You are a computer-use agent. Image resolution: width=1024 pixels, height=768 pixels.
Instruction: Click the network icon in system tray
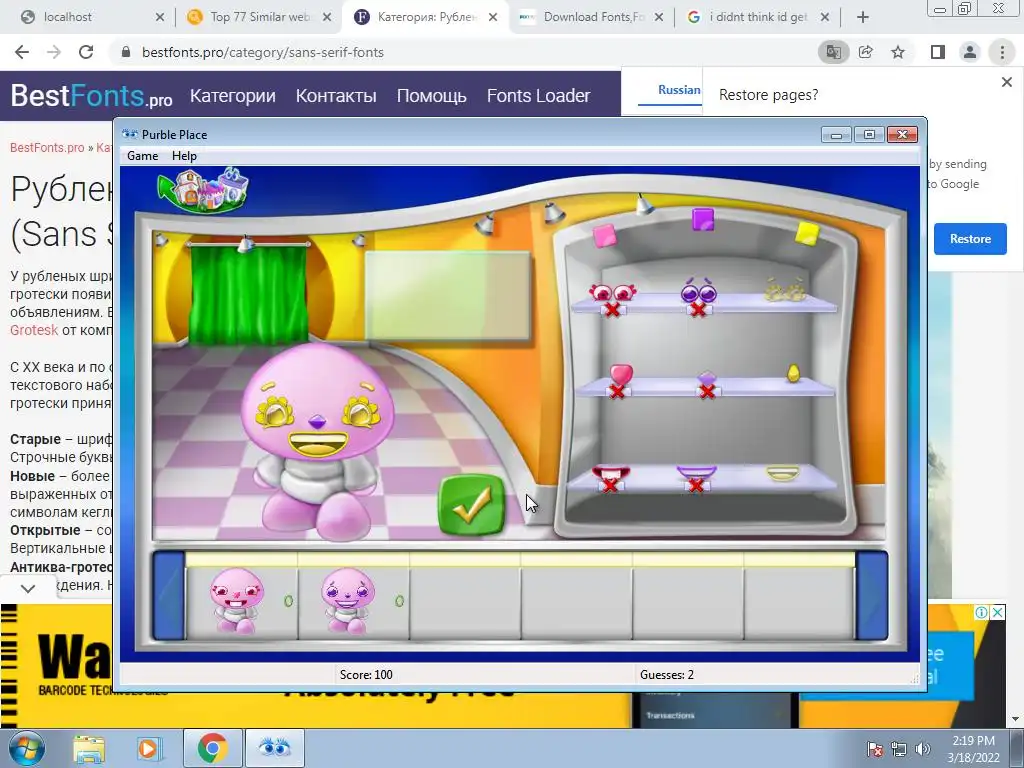pos(899,749)
